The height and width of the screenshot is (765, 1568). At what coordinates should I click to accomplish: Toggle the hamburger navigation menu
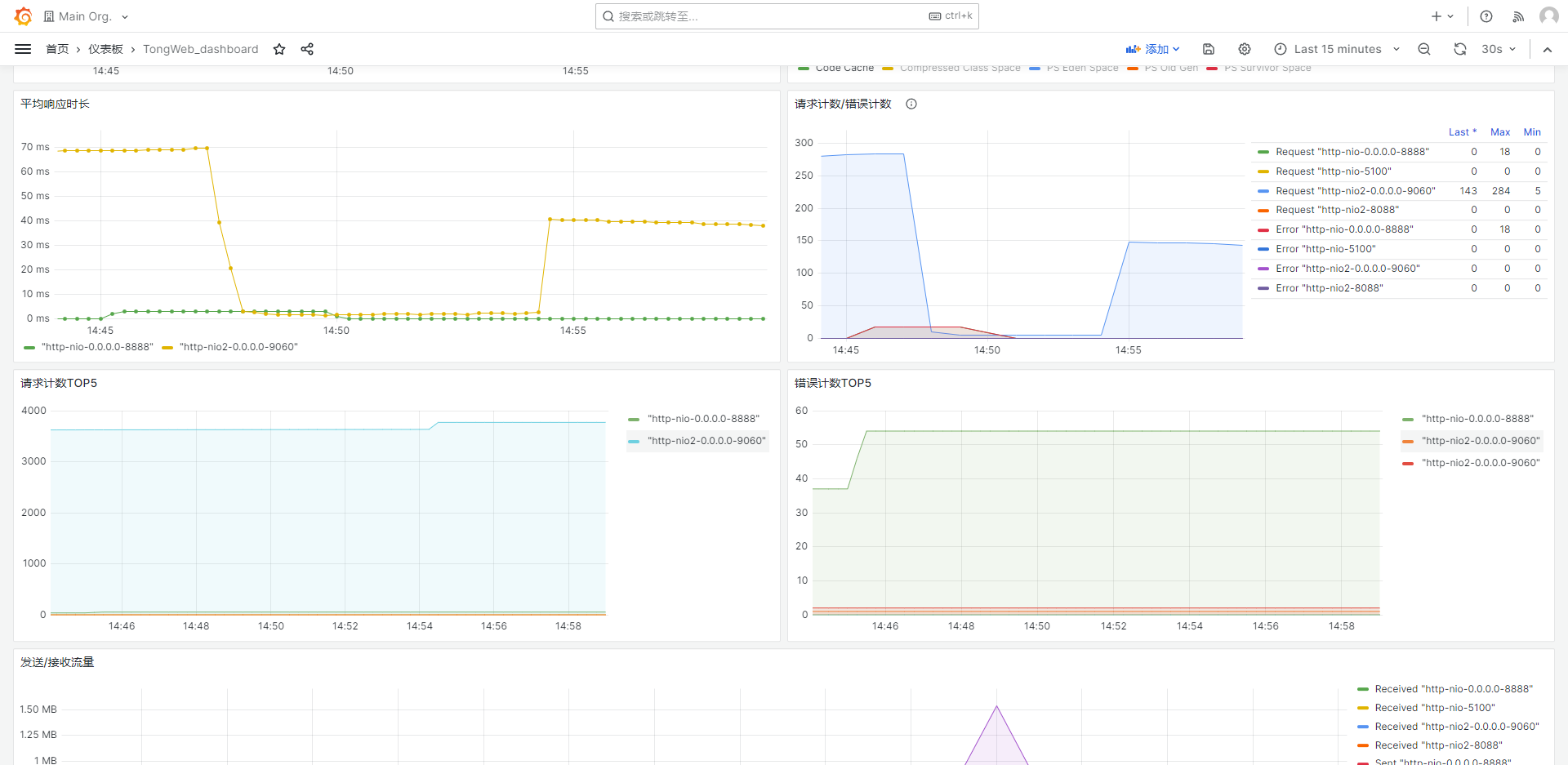pyautogui.click(x=23, y=49)
